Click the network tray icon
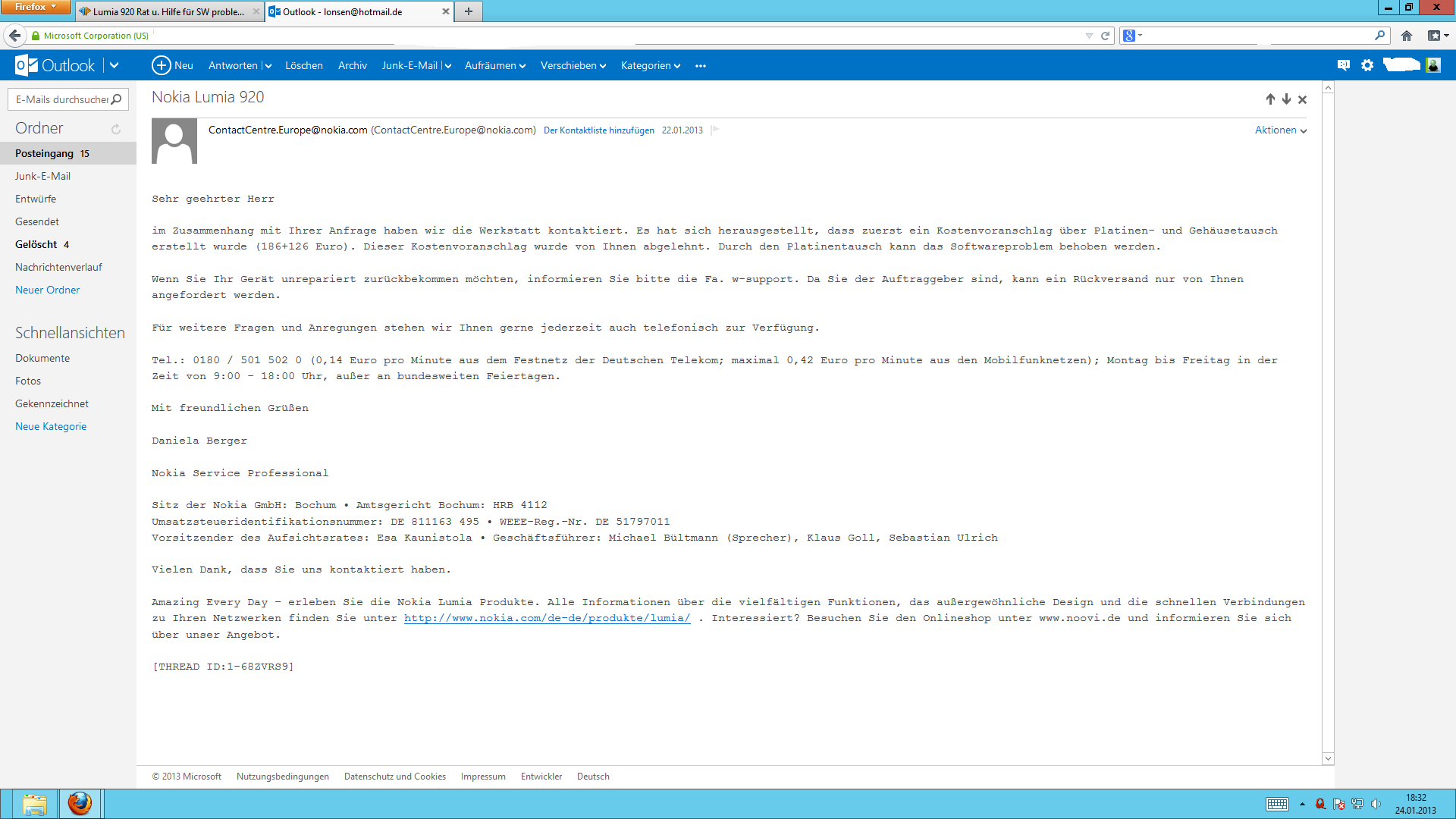 (x=1357, y=804)
